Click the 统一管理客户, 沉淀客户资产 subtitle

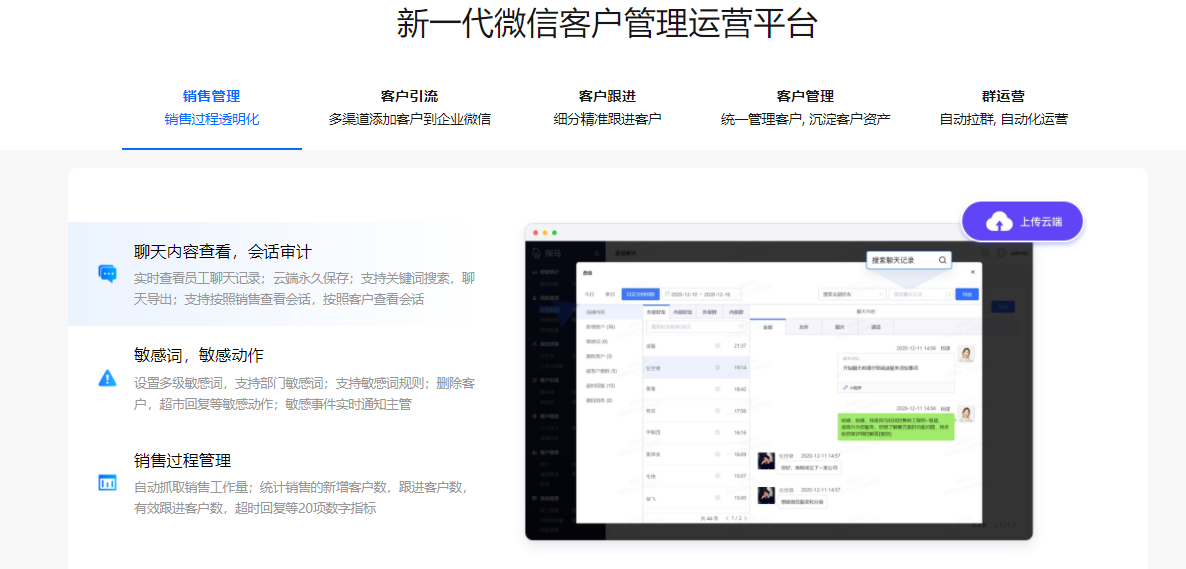(x=806, y=119)
